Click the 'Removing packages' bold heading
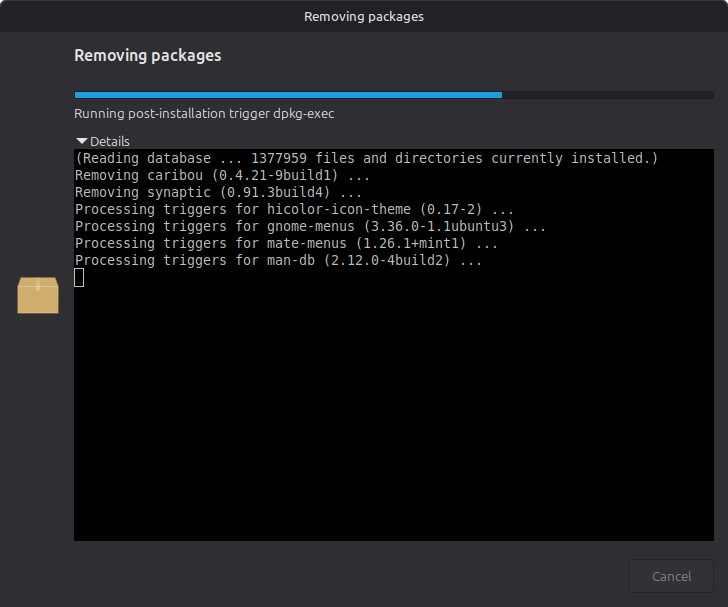Viewport: 728px width, 607px height. tap(148, 55)
